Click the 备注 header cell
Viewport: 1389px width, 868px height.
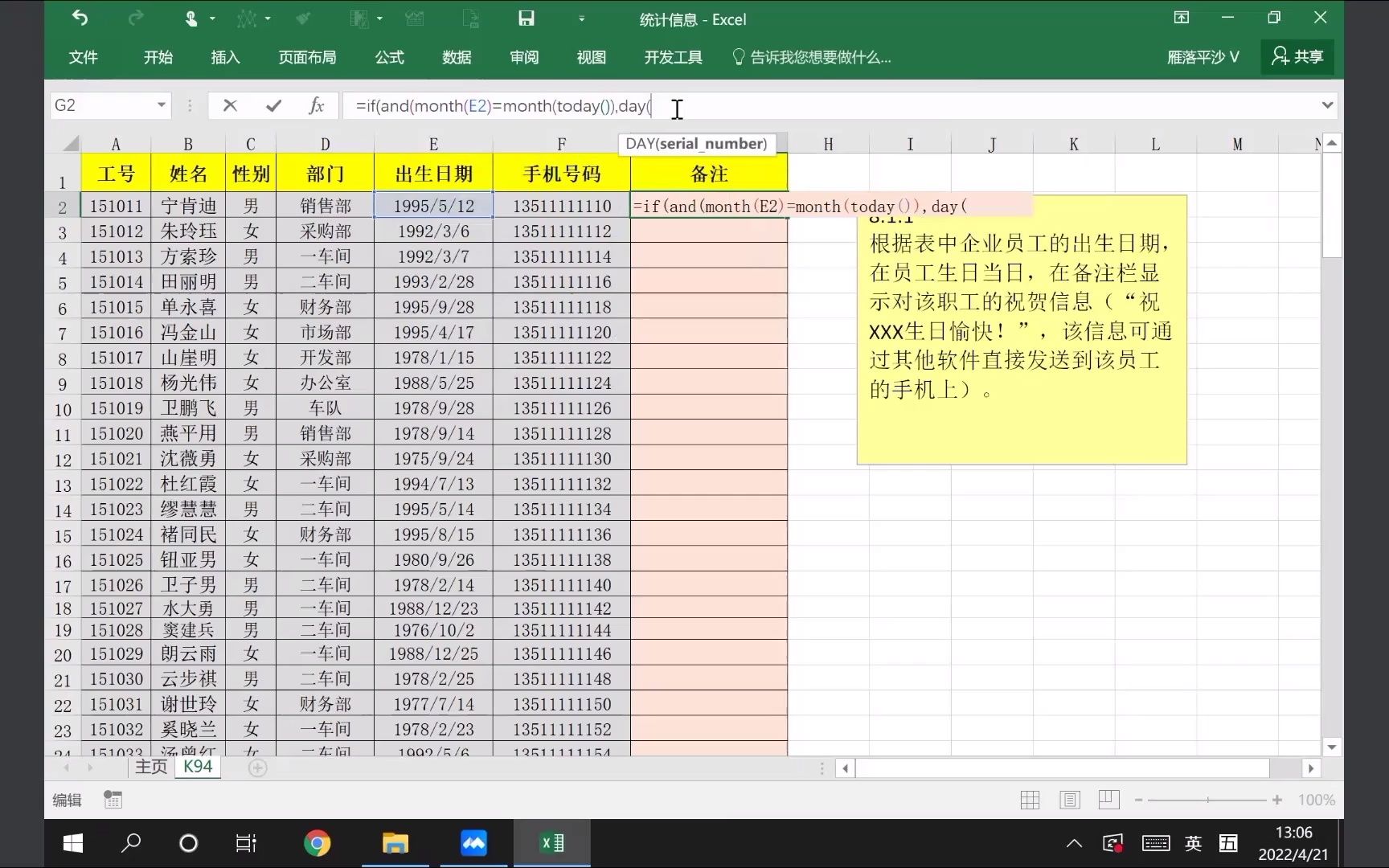[709, 174]
